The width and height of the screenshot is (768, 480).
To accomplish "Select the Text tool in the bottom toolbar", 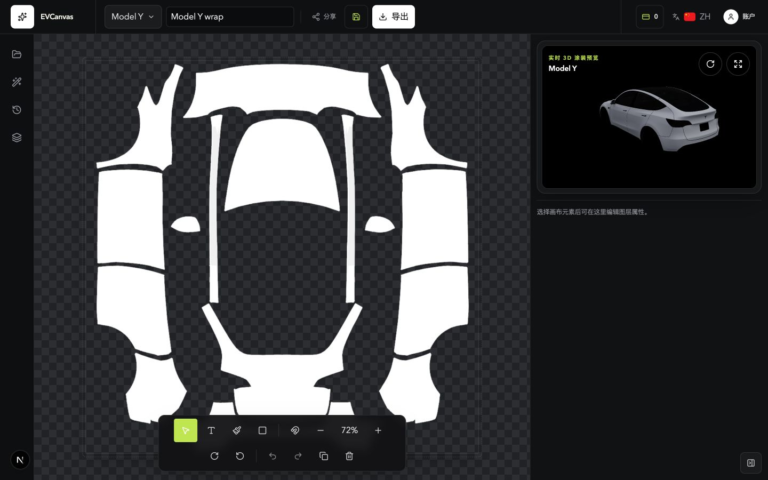I will (211, 431).
